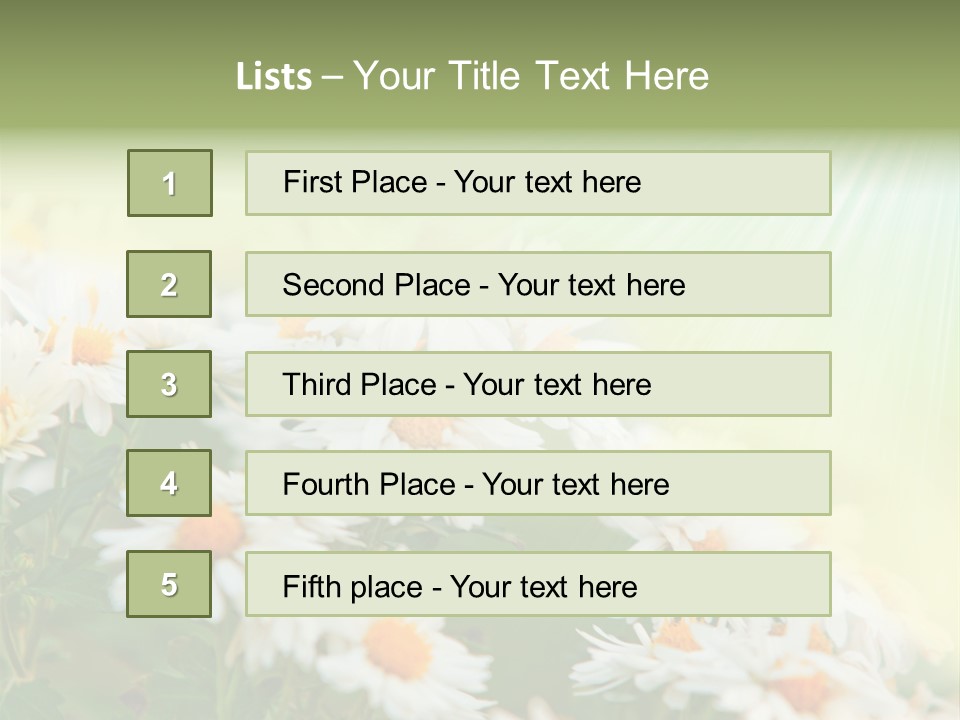Click the words 'Third Place'
This screenshot has width=960, height=720.
pyautogui.click(x=359, y=384)
